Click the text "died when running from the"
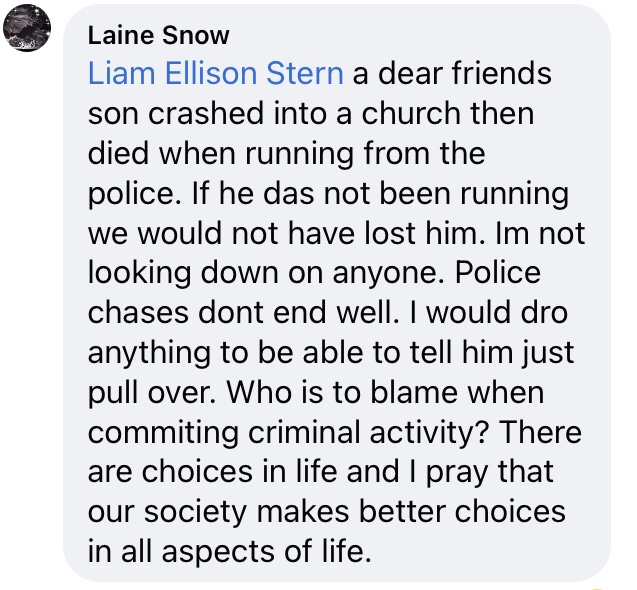Viewport: 637px width, 590px height. [x=286, y=153]
